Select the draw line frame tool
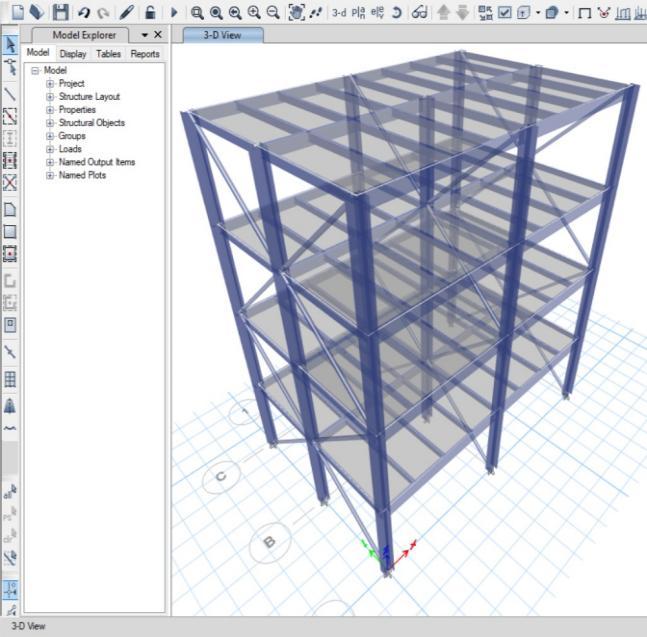This screenshot has height=637, width=647. coord(10,94)
